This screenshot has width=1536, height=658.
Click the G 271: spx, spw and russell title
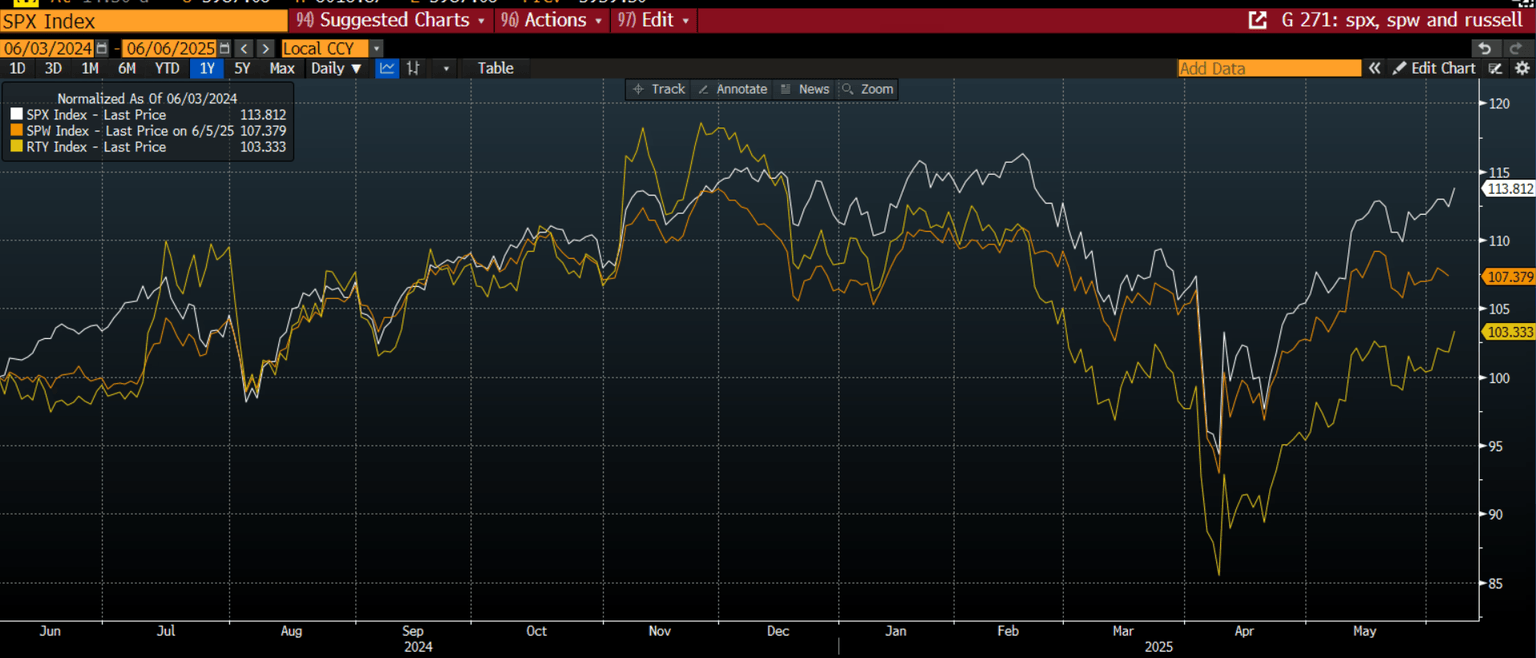[1403, 20]
